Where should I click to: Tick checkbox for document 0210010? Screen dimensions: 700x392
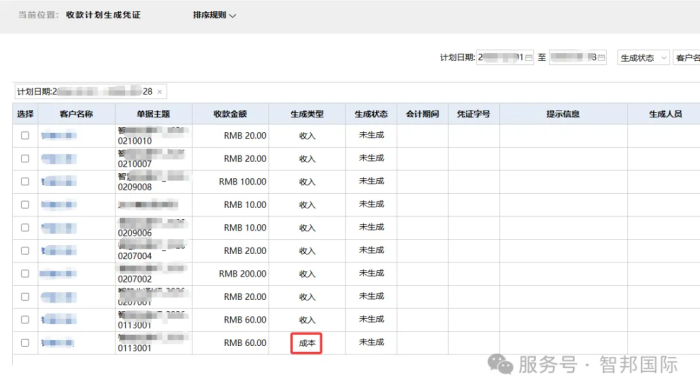click(x=25, y=135)
